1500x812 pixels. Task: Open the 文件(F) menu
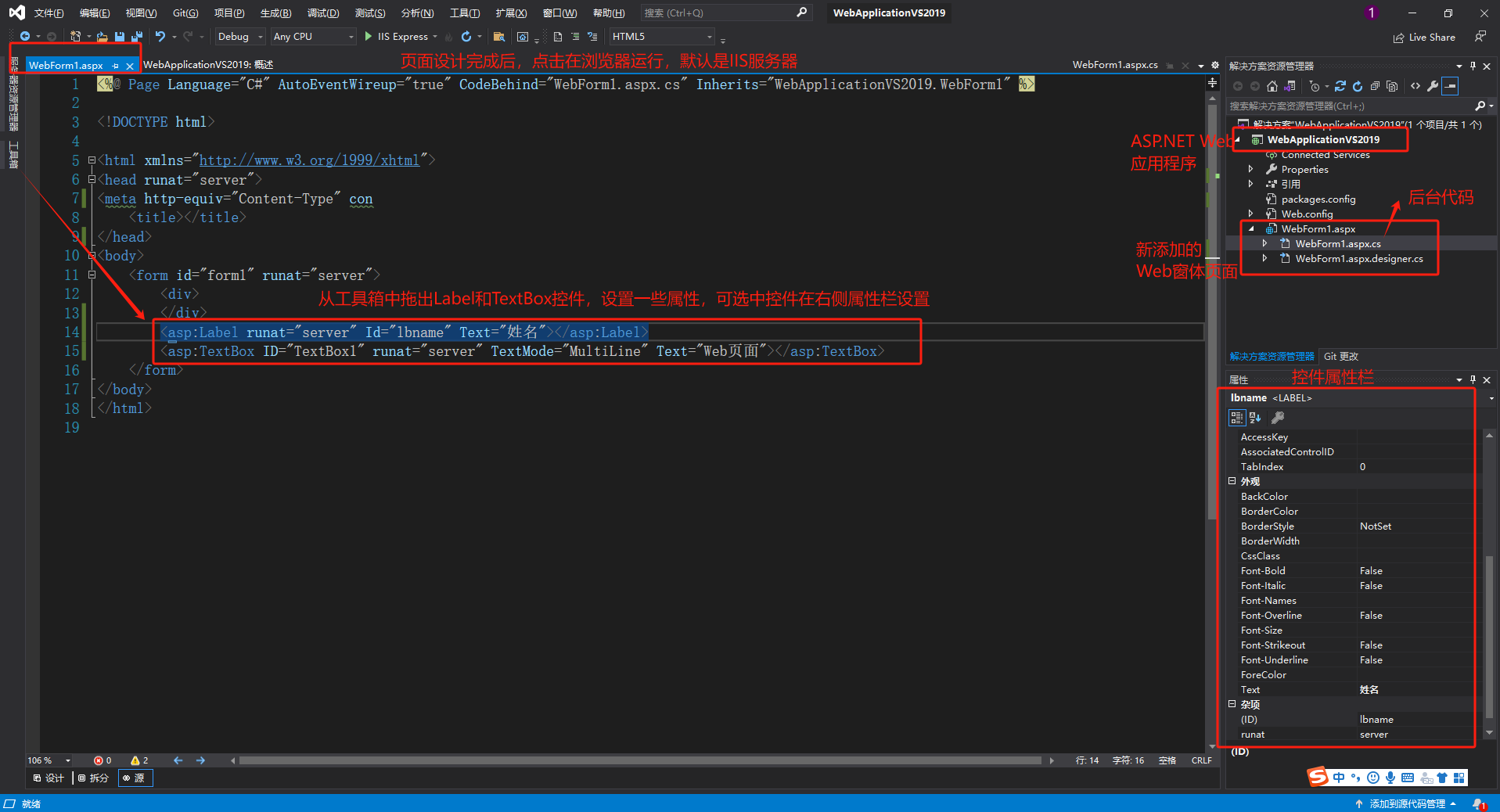click(49, 13)
